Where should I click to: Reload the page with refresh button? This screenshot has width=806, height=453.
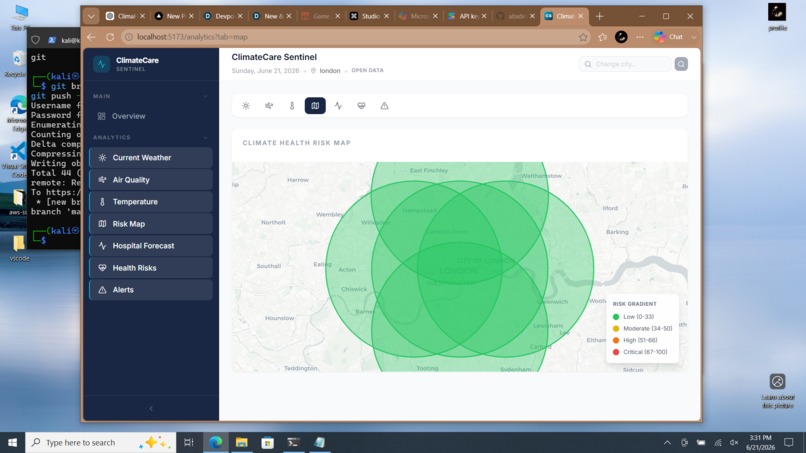(110, 37)
